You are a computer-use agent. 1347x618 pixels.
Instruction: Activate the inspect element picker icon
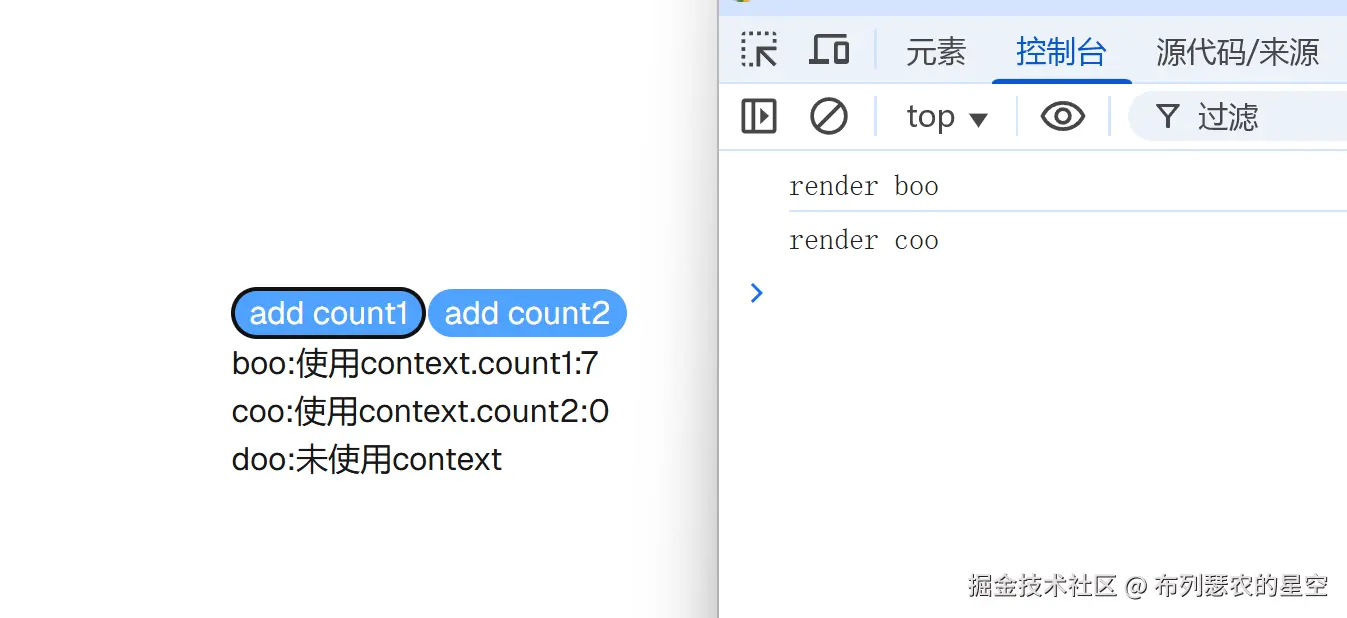(x=759, y=49)
